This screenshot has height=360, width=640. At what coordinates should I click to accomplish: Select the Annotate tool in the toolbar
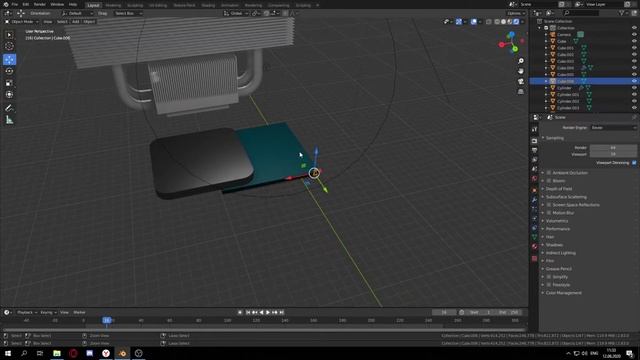pos(9,108)
